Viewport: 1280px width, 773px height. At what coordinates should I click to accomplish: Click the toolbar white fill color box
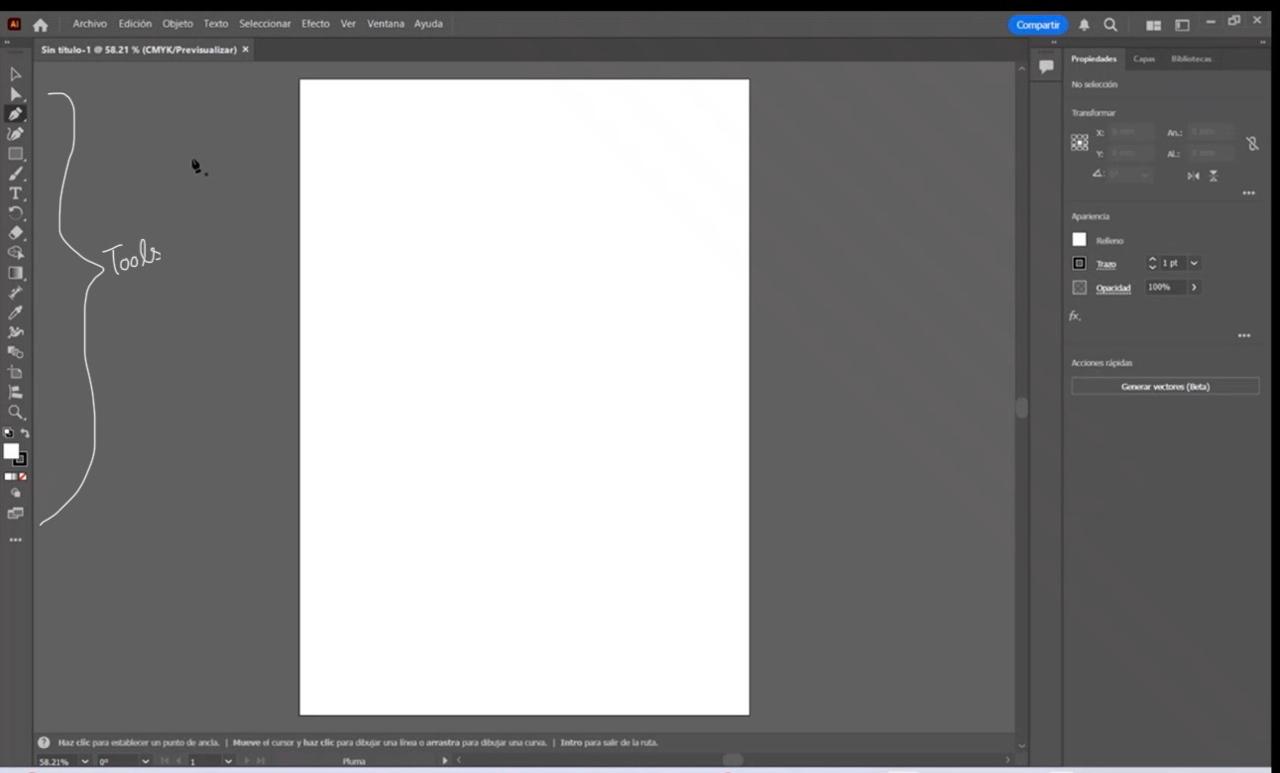(x=11, y=451)
